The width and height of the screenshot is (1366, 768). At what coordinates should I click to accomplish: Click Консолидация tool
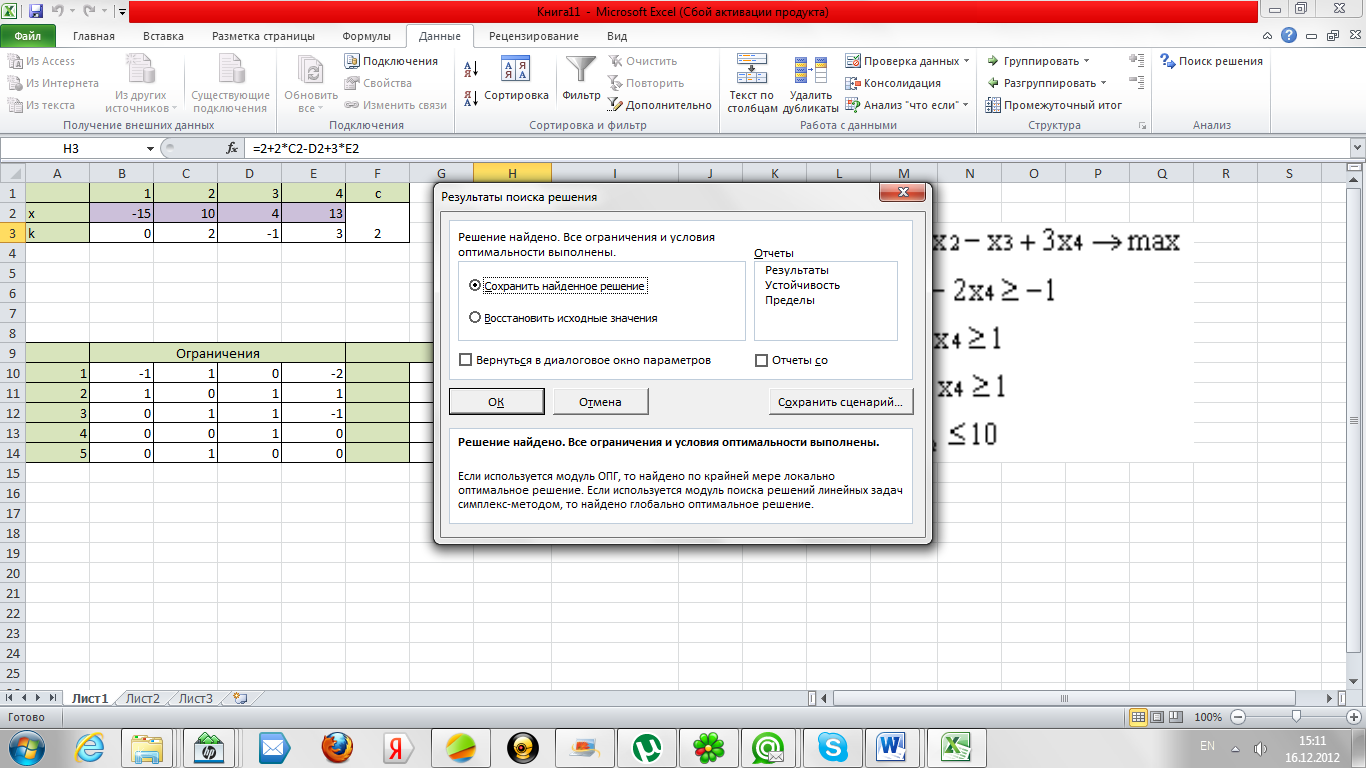(893, 83)
